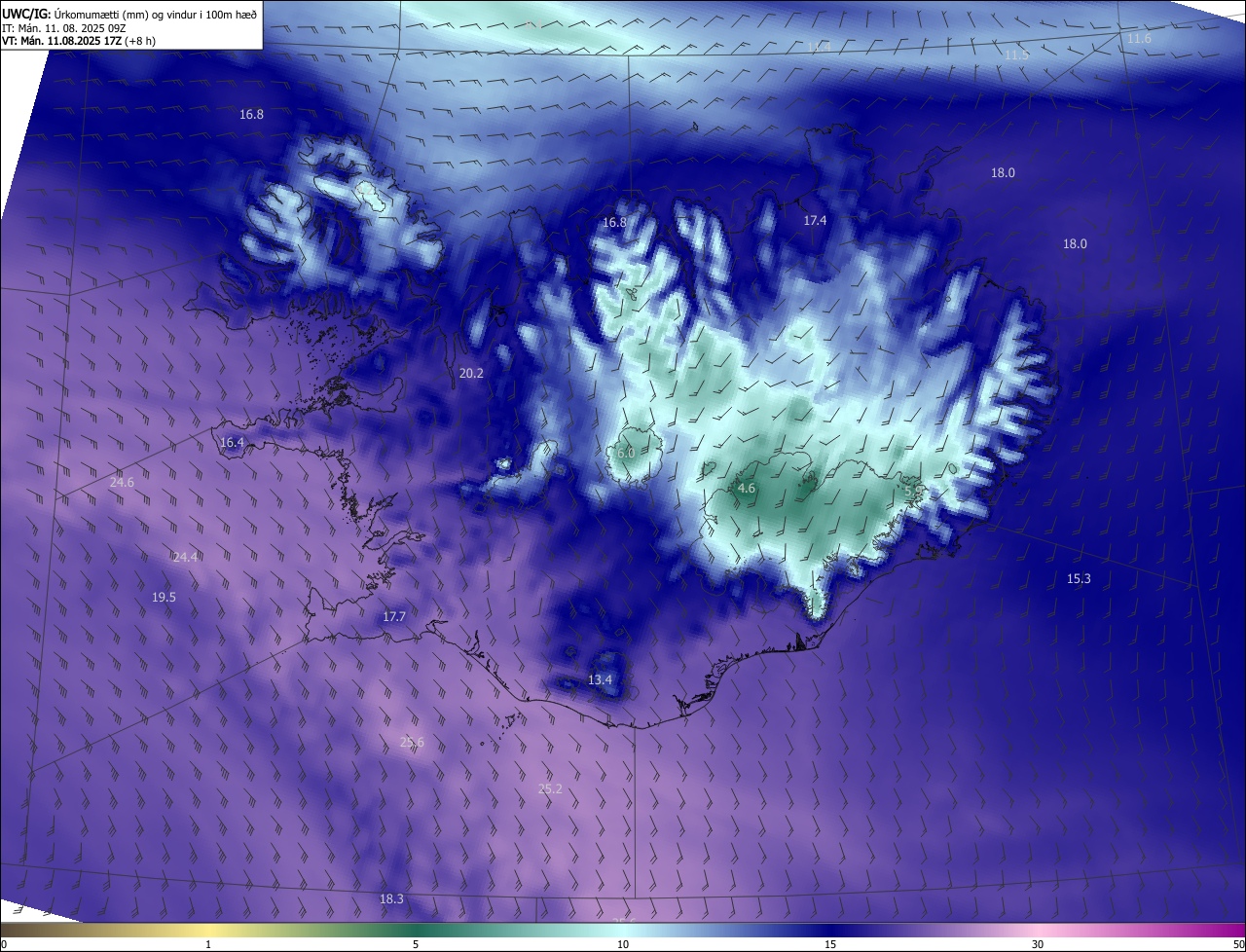Screen dimensions: 1246x952
Task: Click the 13.4 value label
Action: pyautogui.click(x=601, y=679)
